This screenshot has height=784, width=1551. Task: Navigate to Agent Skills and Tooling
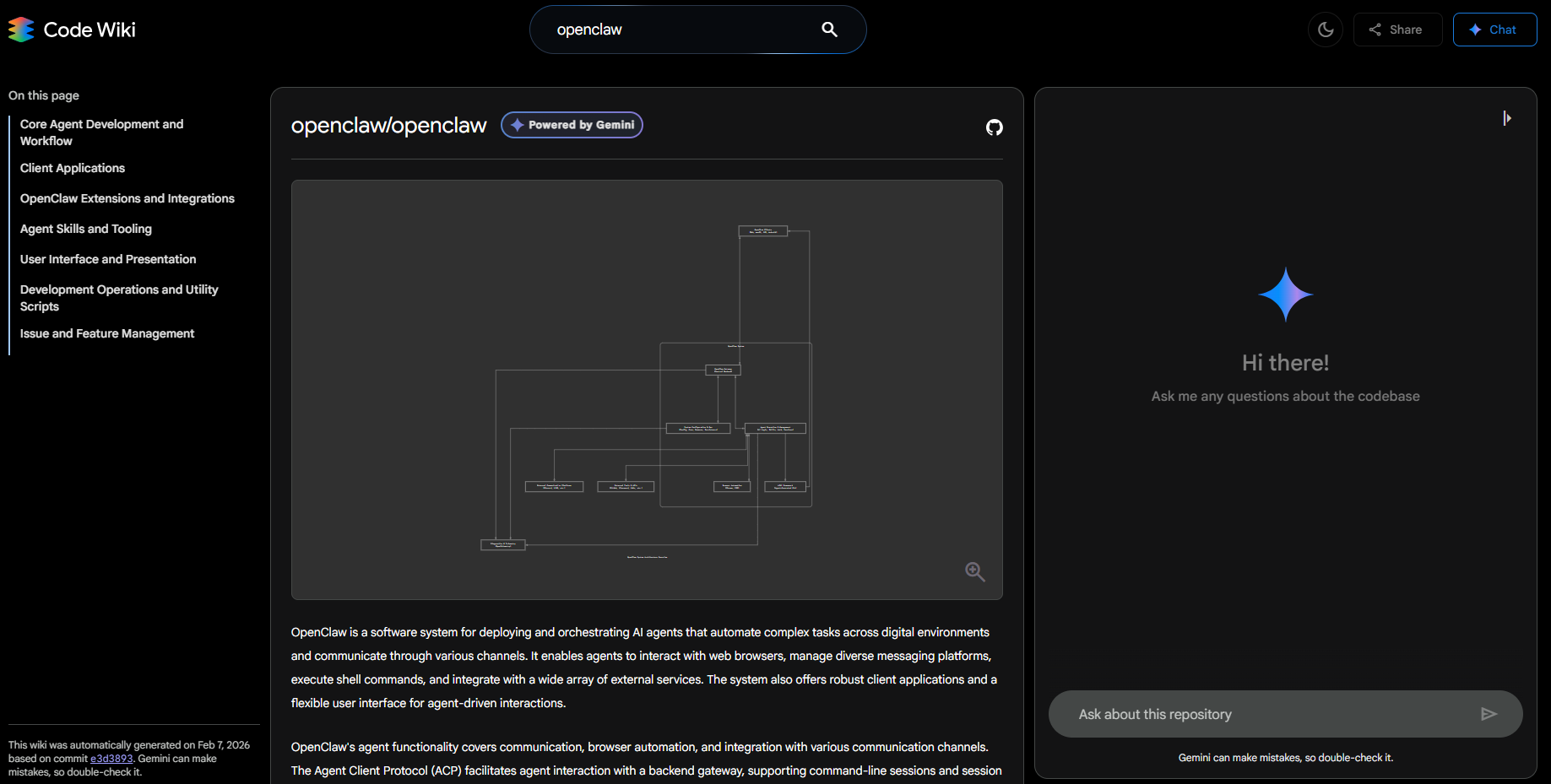tap(86, 229)
